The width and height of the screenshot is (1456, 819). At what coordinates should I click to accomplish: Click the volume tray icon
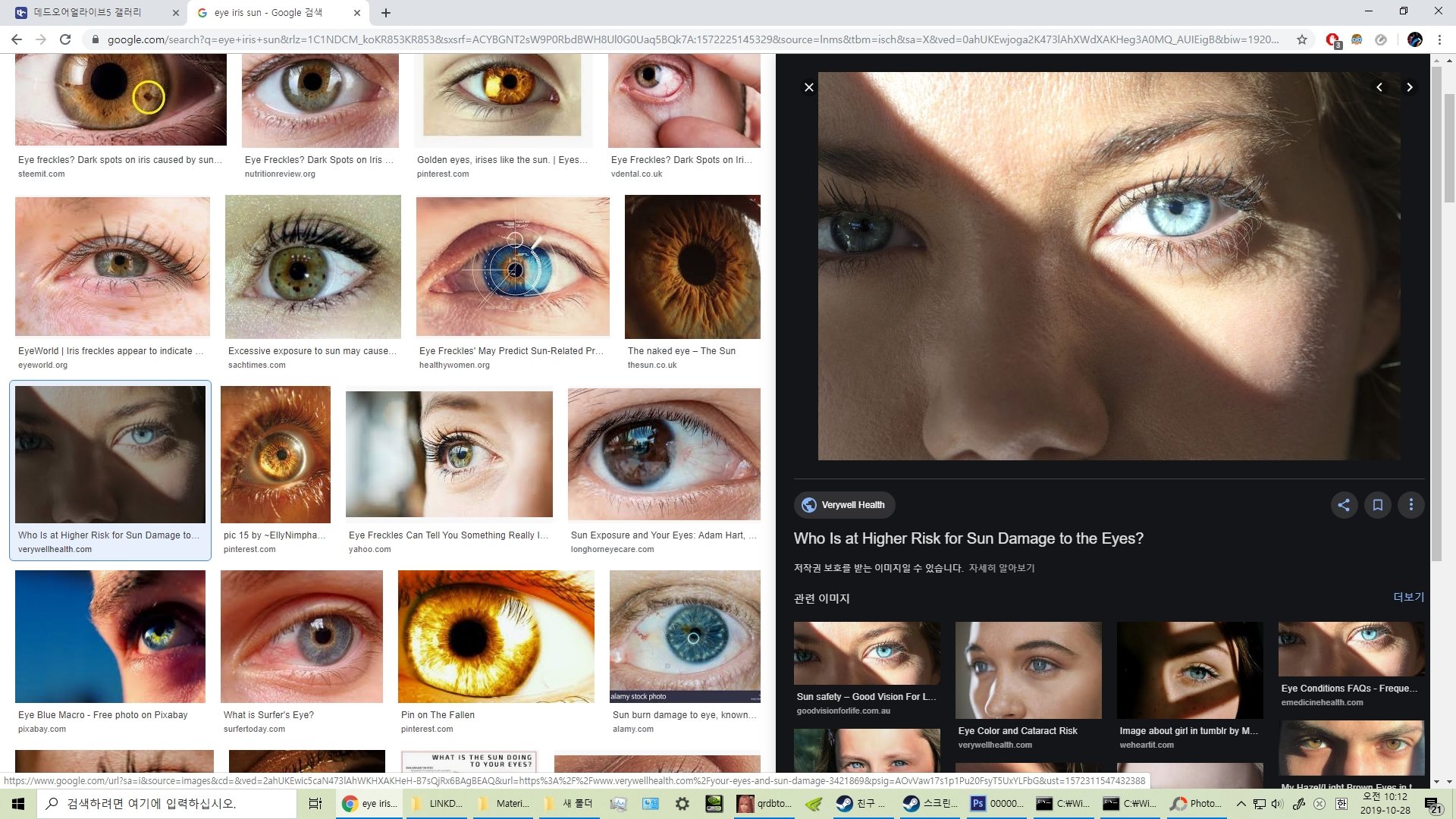(1277, 804)
